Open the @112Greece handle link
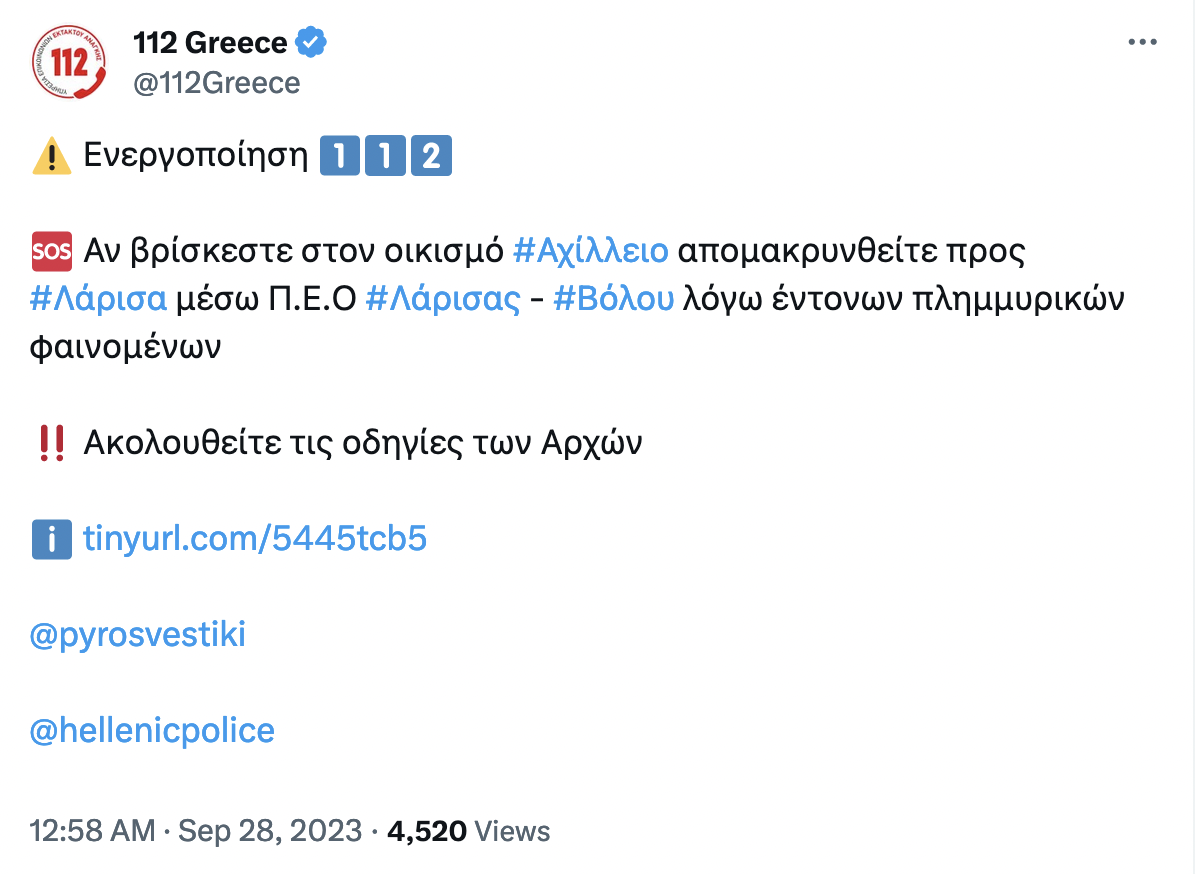Viewport: 1195px width, 874px height. pyautogui.click(x=217, y=82)
